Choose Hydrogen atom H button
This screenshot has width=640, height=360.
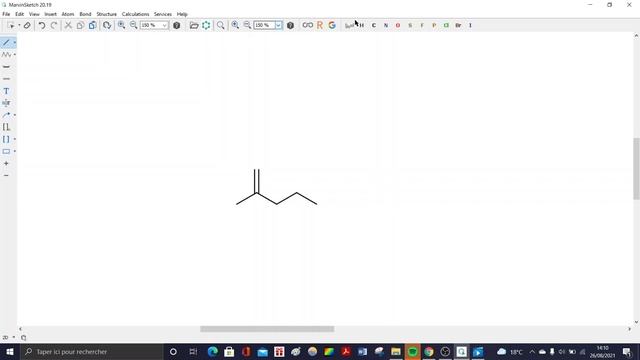tap(362, 25)
